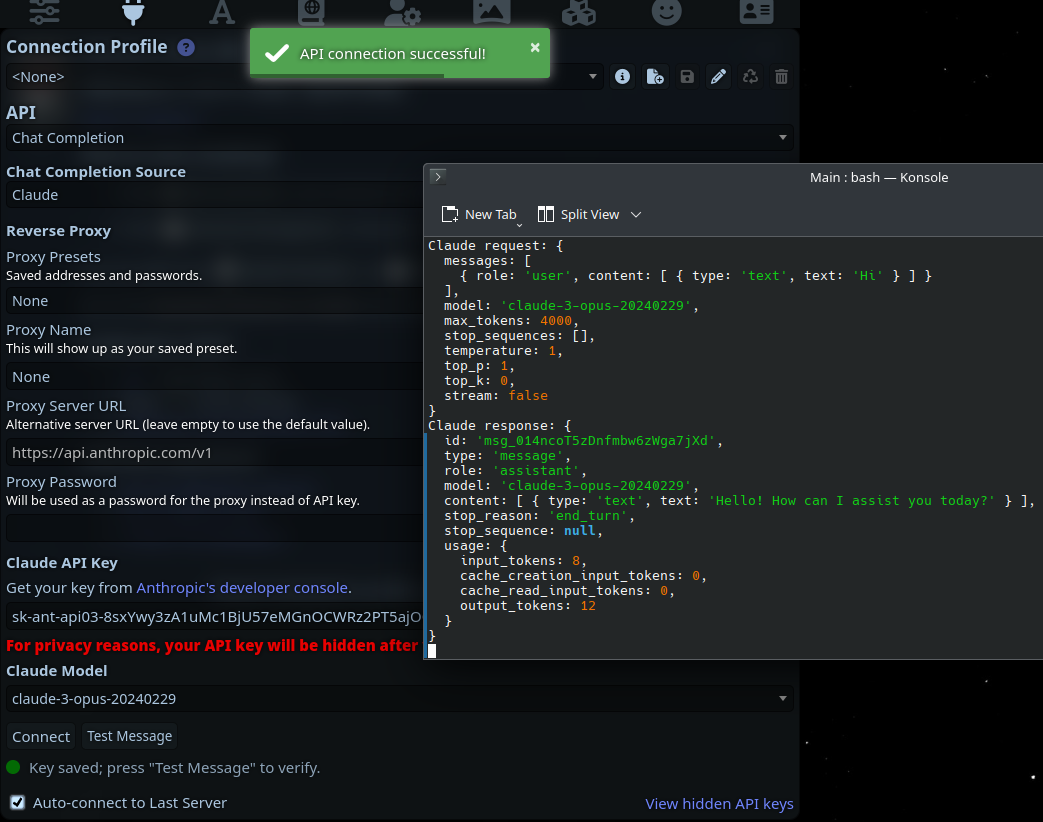Open Proxy Presets None dropdown
The height and width of the screenshot is (822, 1043).
[x=214, y=301]
